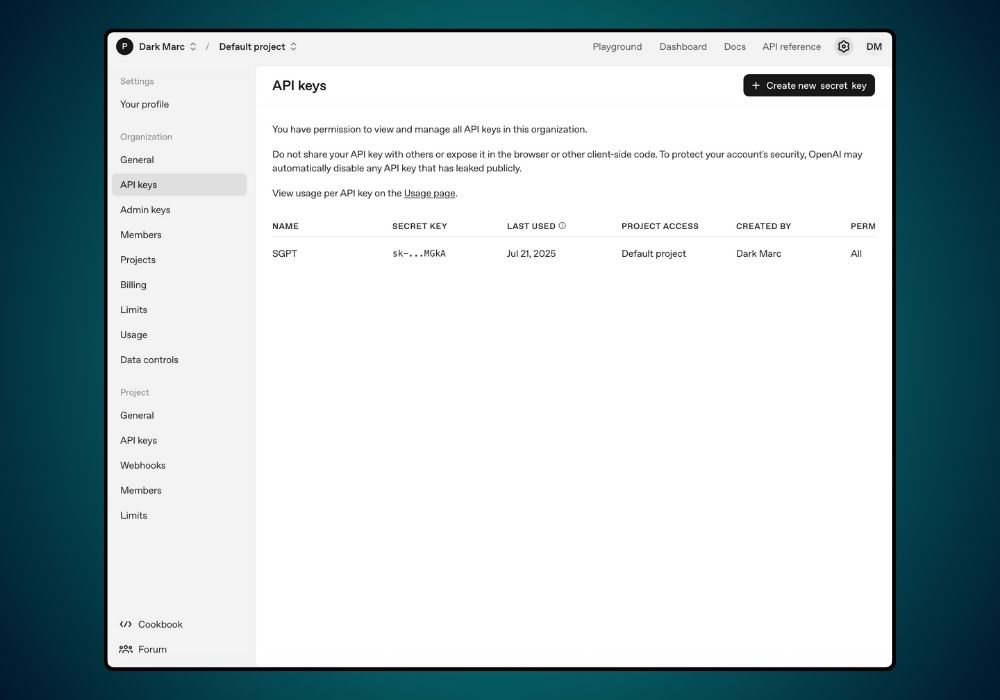Open Forum using the people icon
Viewport: 1000px width, 700px height.
(x=126, y=649)
